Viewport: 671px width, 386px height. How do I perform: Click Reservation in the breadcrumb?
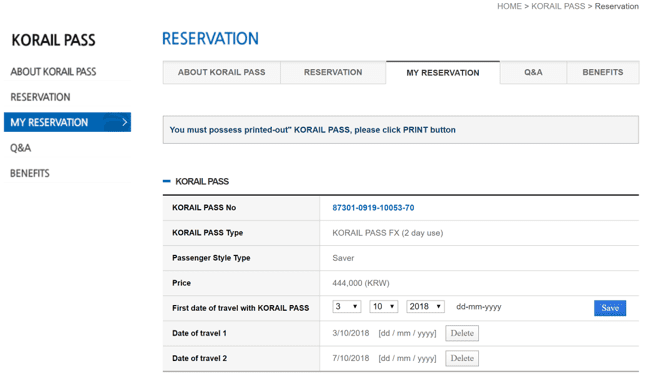617,6
